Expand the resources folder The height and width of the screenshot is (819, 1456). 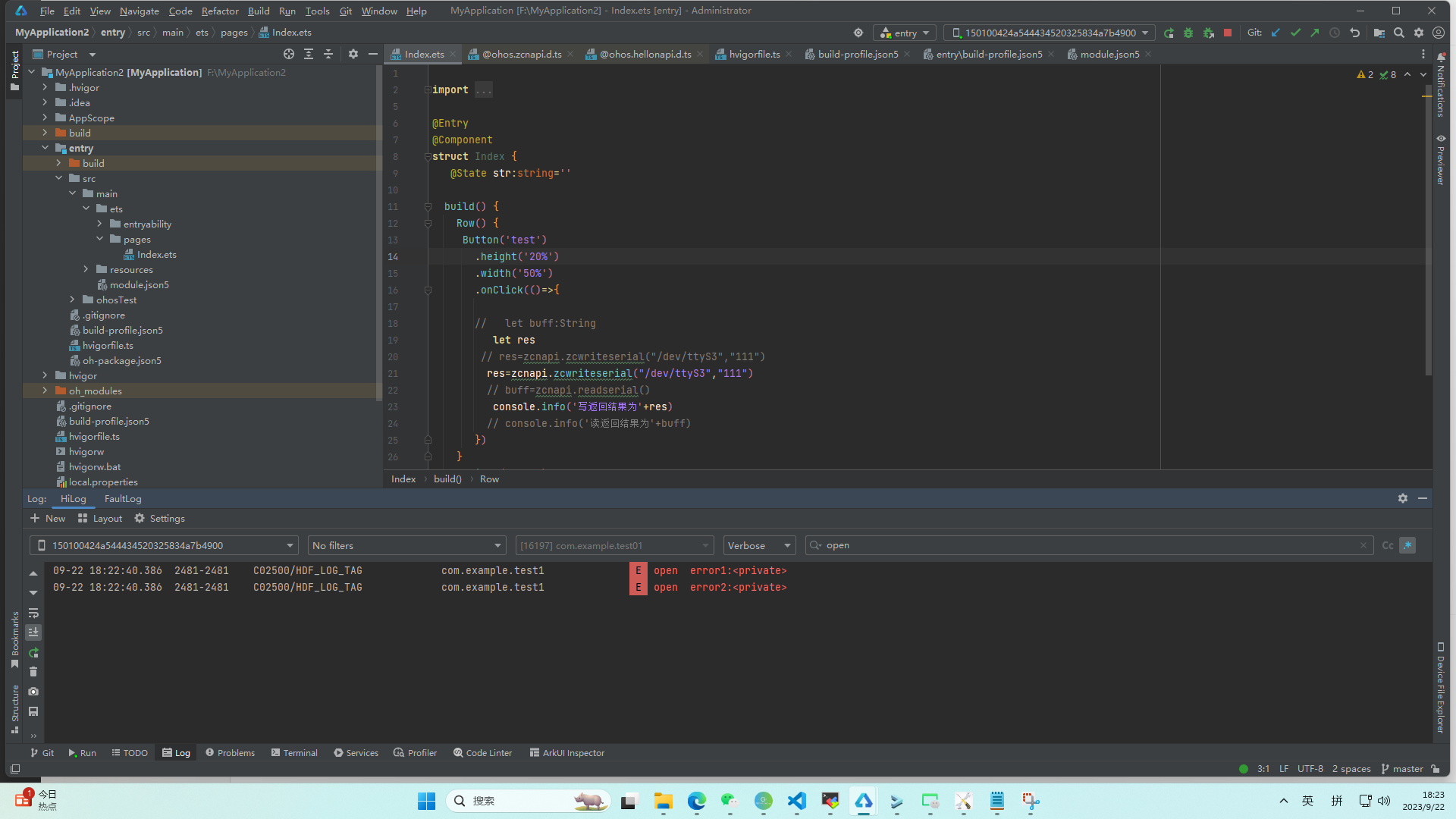coord(86,269)
